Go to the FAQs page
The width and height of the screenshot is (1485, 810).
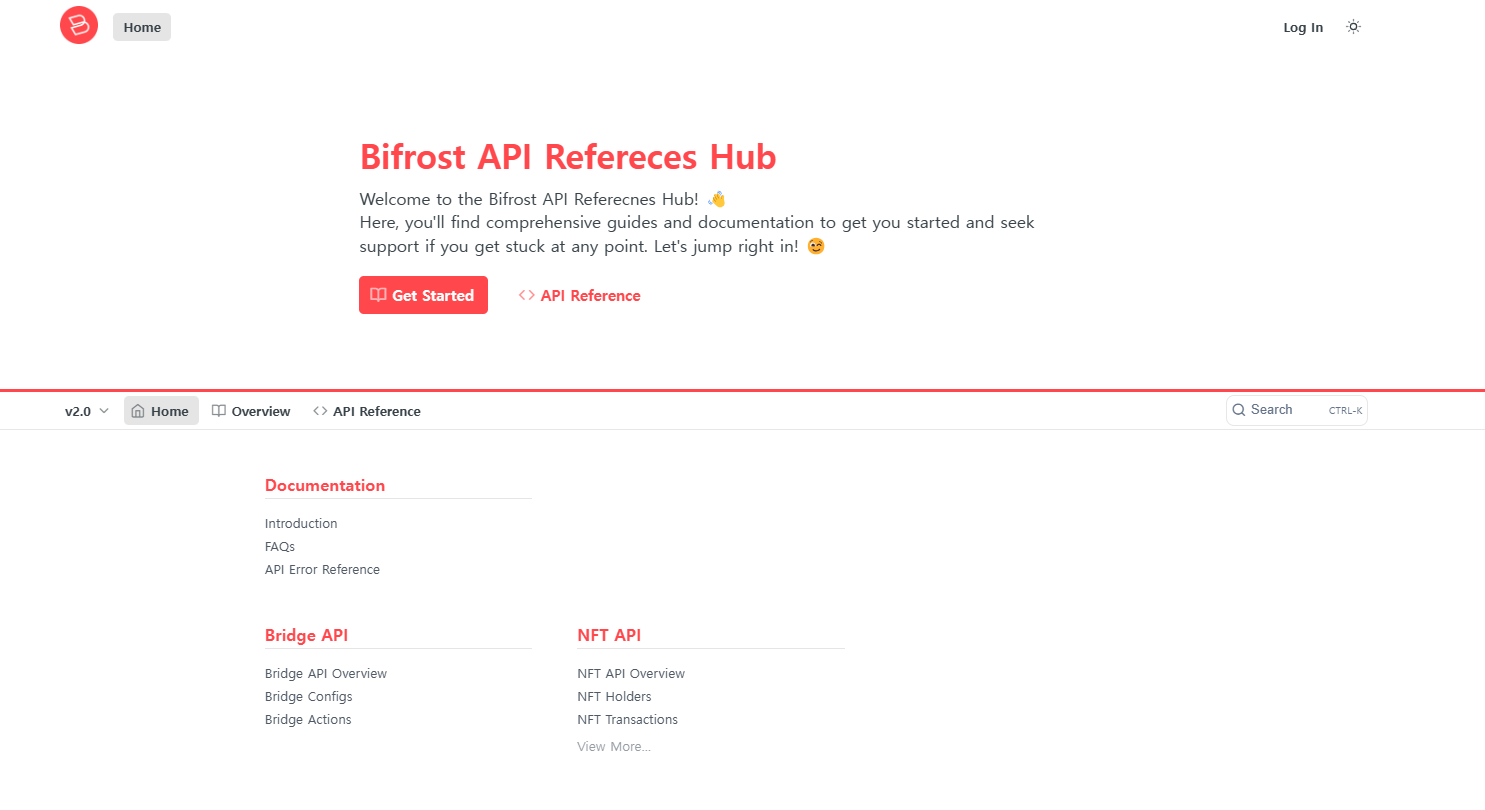280,547
